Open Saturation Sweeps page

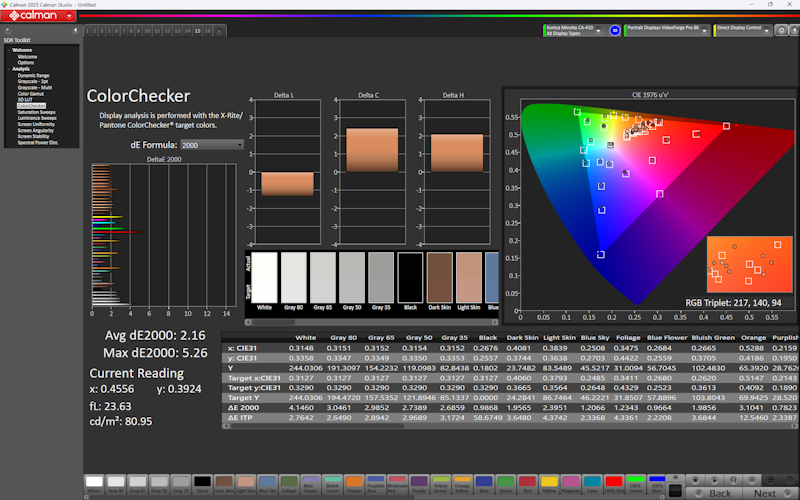[36, 112]
